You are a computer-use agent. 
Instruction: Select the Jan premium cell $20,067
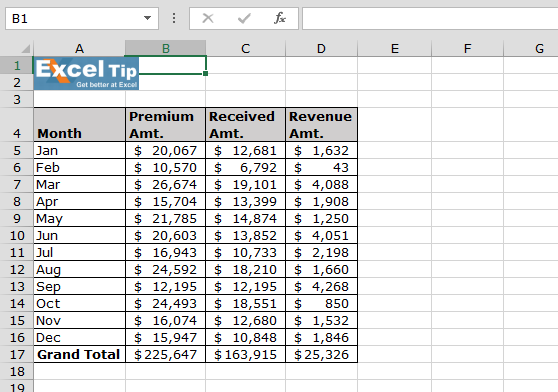165,150
